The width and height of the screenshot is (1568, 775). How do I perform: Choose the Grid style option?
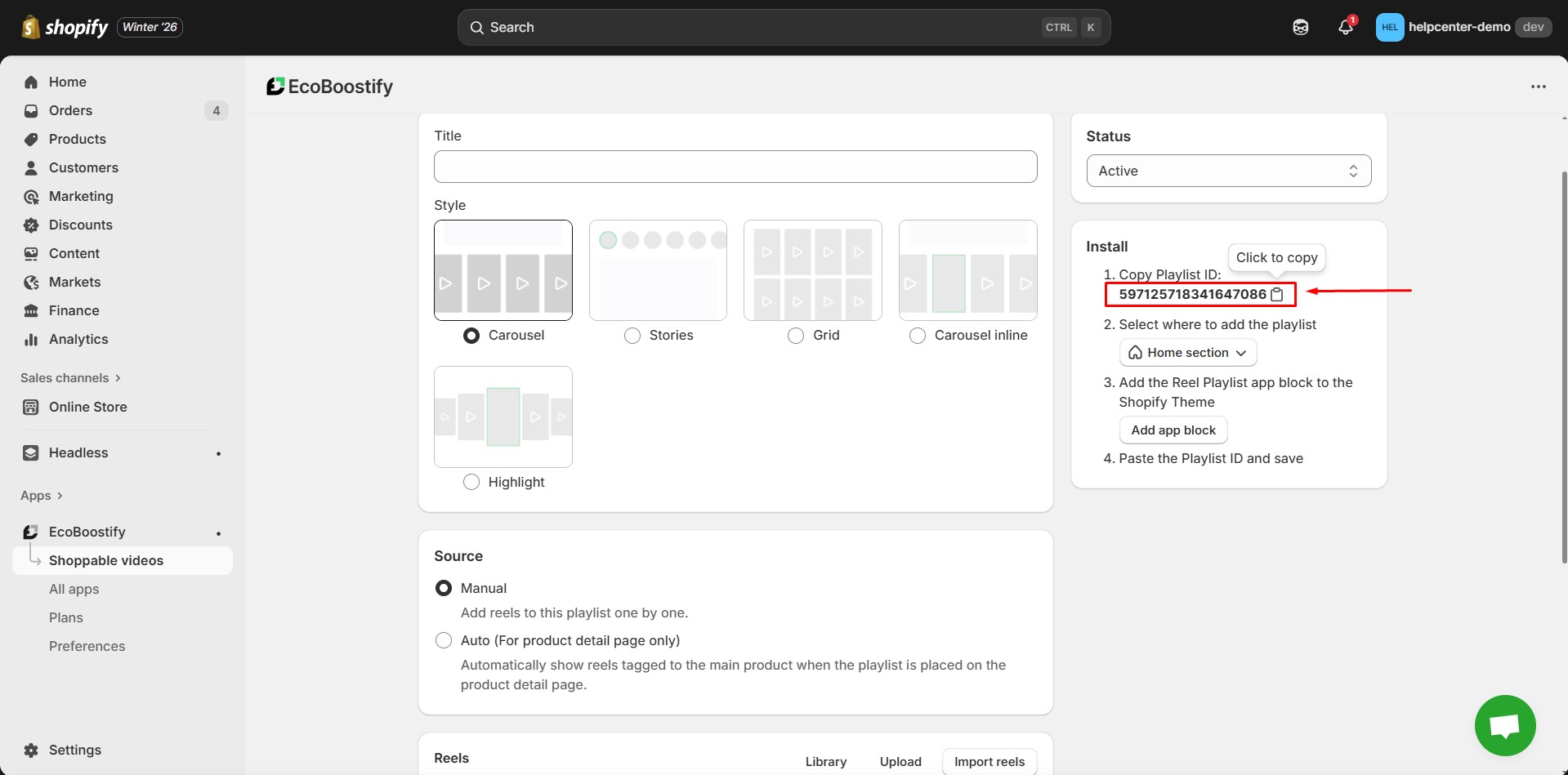click(795, 336)
